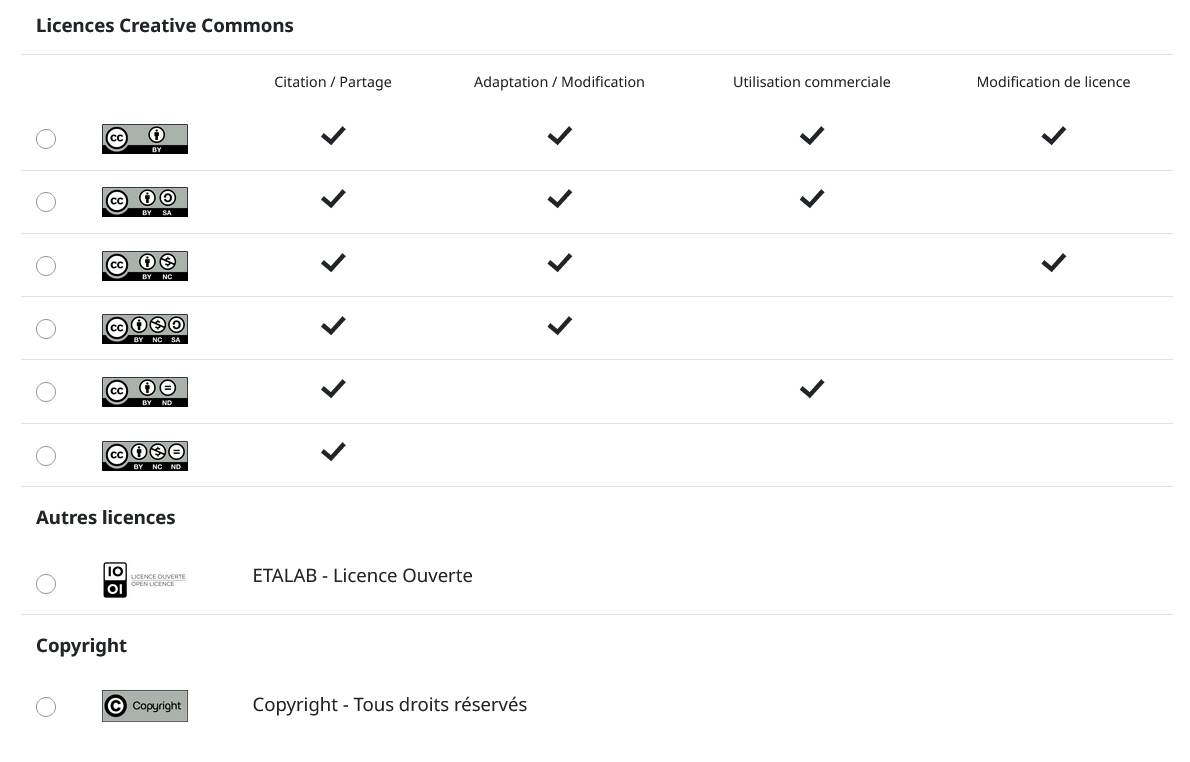1190x762 pixels.
Task: Click the Copyright badge icon
Action: tap(145, 706)
